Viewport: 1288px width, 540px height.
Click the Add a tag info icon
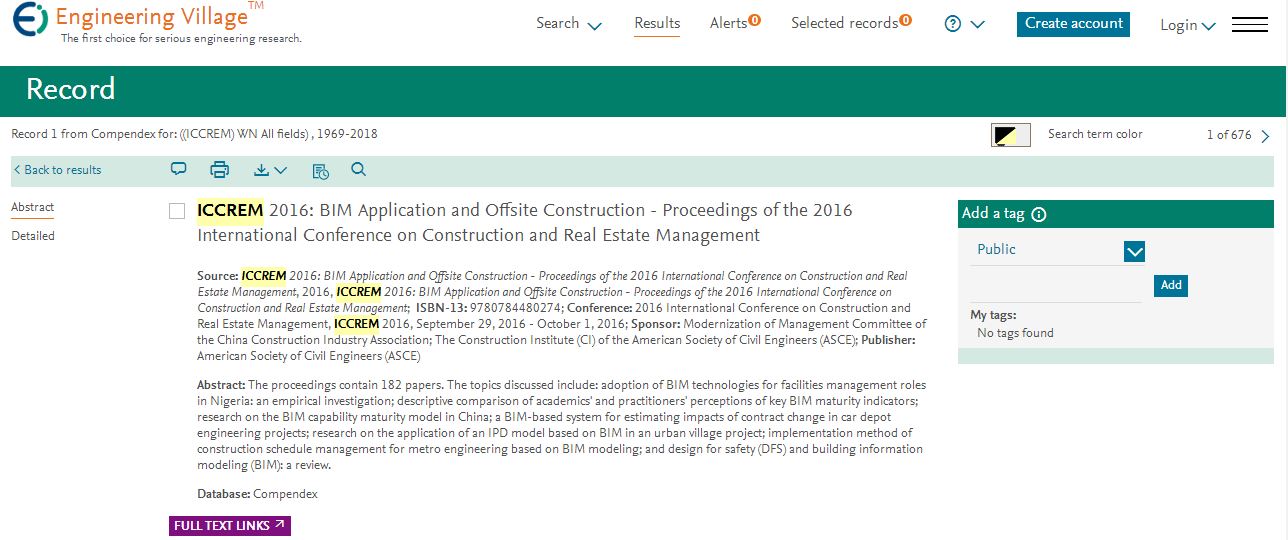pos(1039,214)
